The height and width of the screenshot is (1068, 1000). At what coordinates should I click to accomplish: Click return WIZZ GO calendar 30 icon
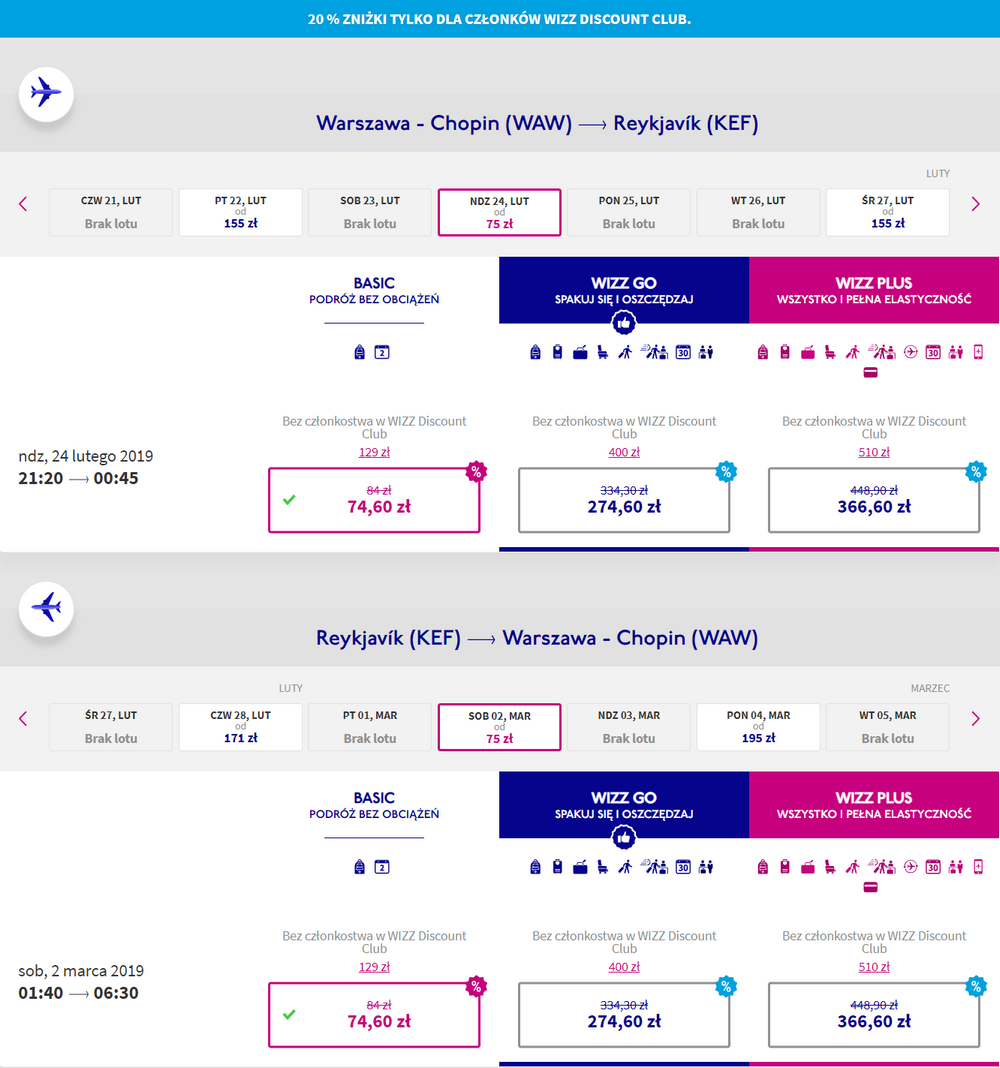(x=683, y=867)
